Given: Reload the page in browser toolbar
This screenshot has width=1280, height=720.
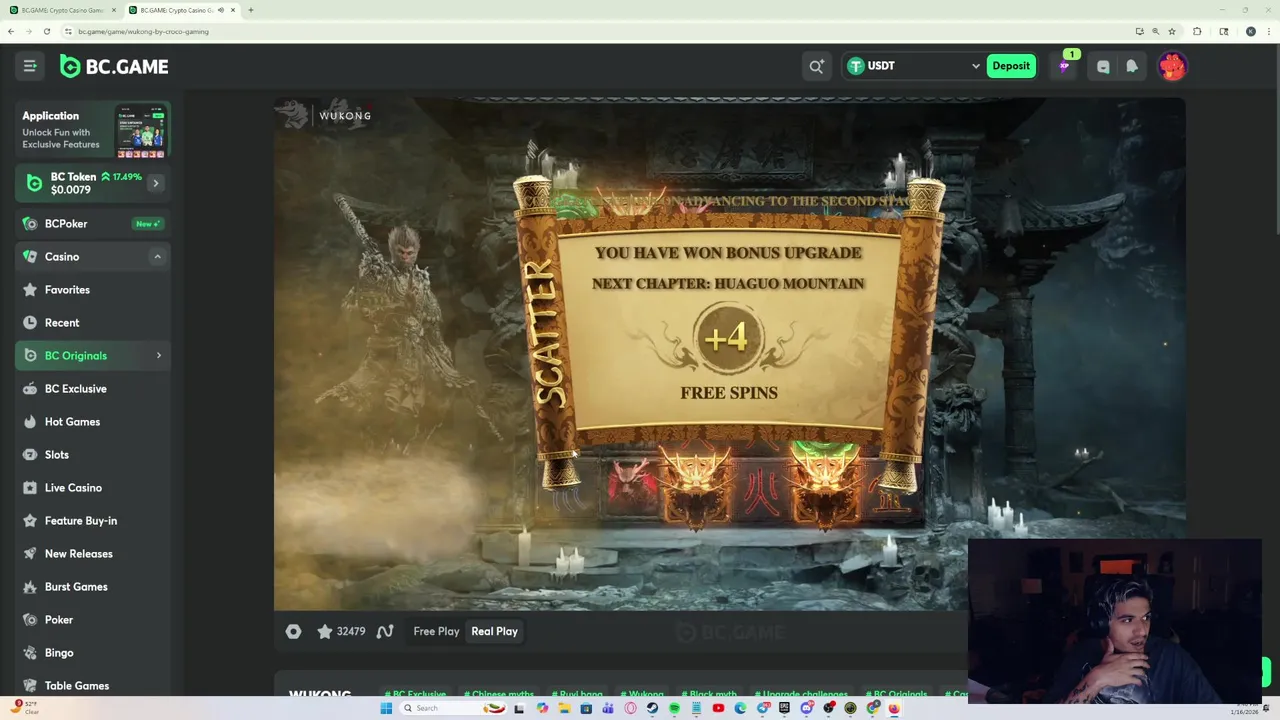Looking at the screenshot, I should click(x=46, y=31).
